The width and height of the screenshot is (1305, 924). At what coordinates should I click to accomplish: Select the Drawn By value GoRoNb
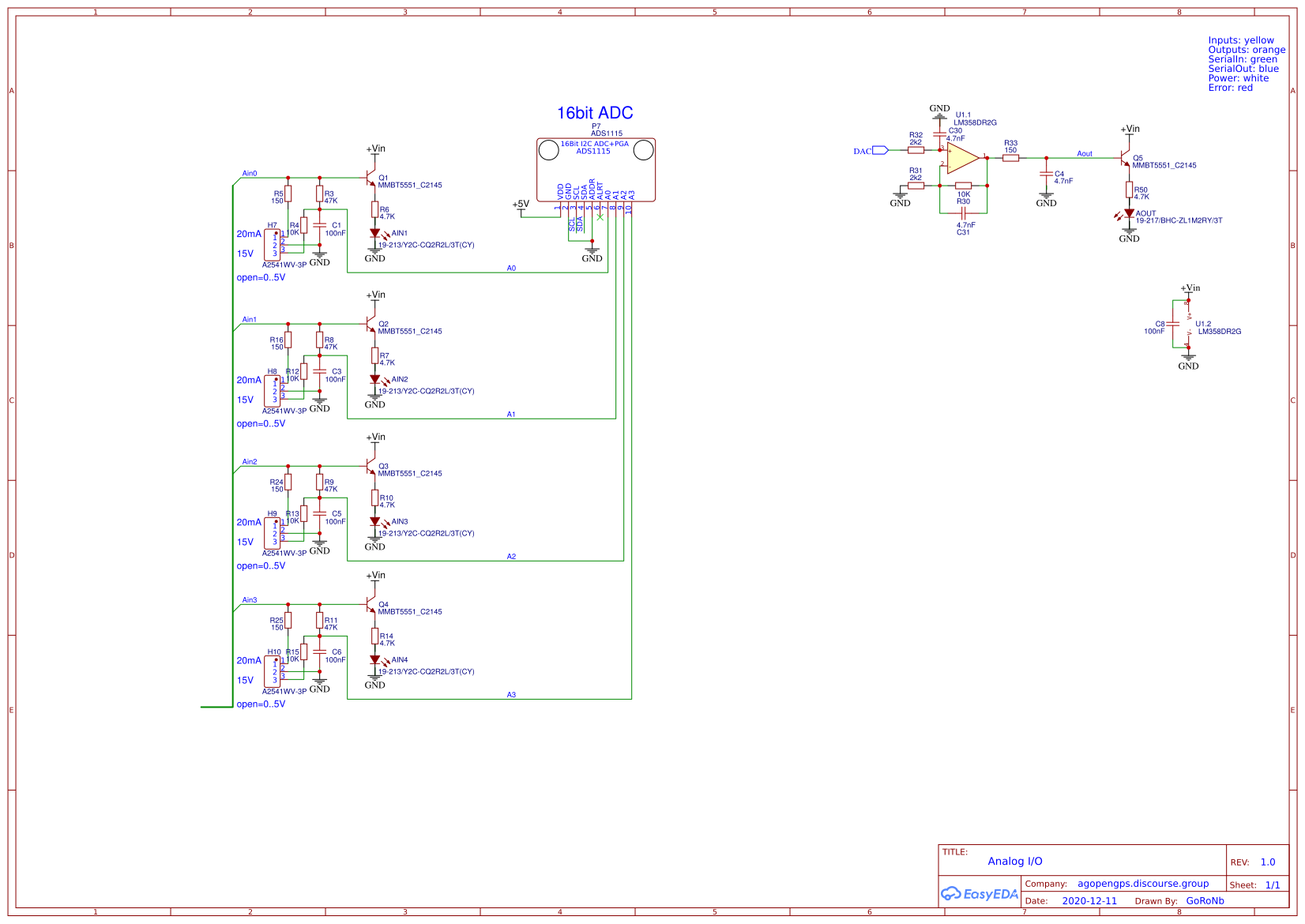[1204, 900]
